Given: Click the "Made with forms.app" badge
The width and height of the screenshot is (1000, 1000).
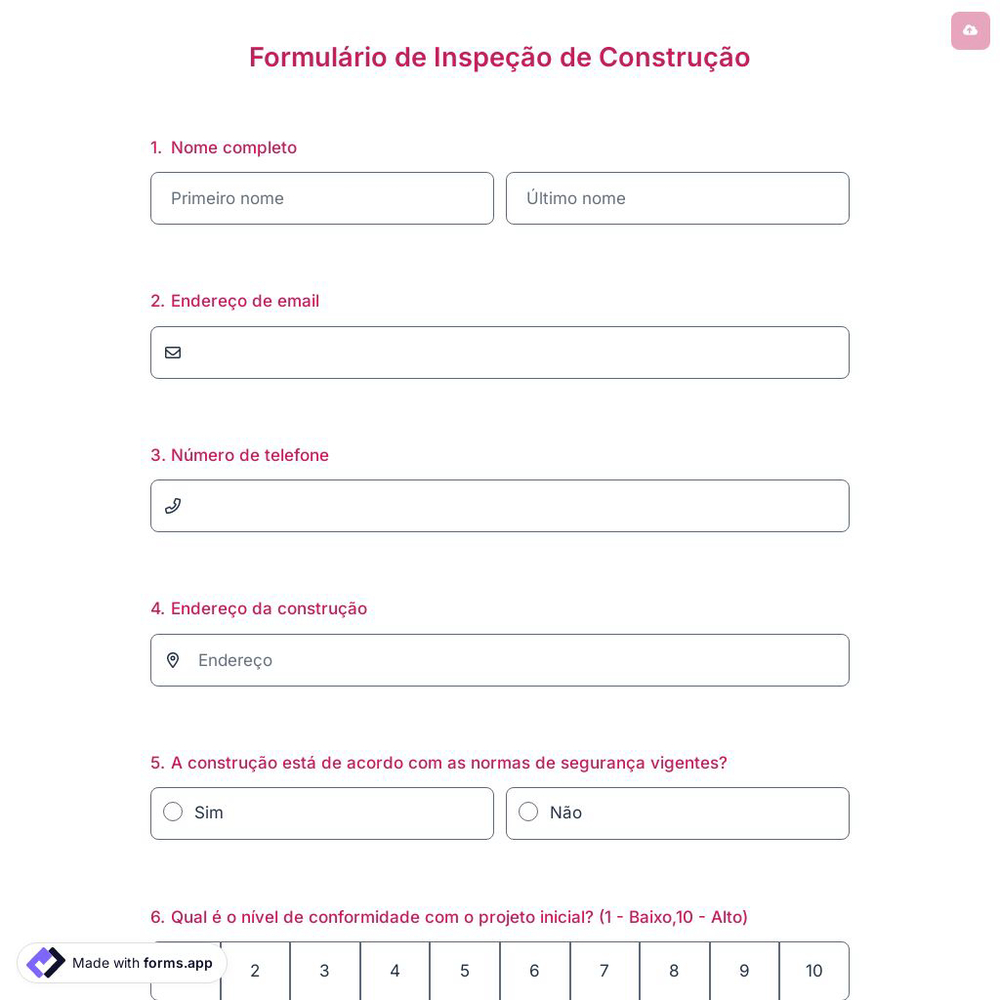Looking at the screenshot, I should (x=120, y=963).
